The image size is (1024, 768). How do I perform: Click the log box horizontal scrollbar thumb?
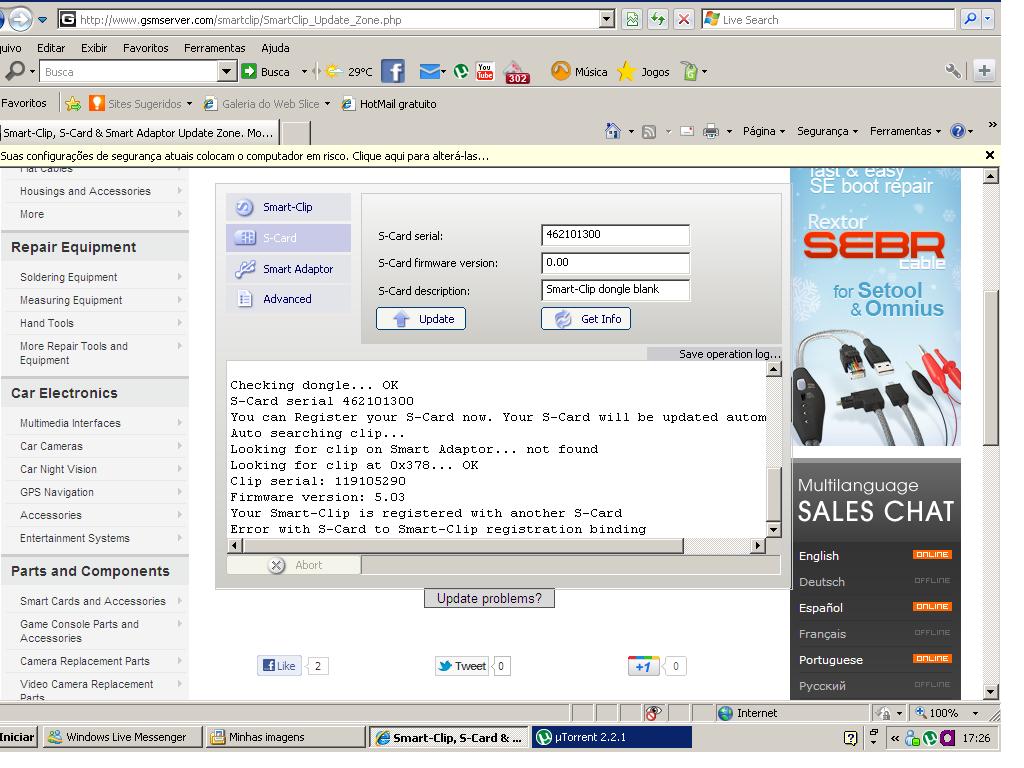pyautogui.click(x=462, y=545)
